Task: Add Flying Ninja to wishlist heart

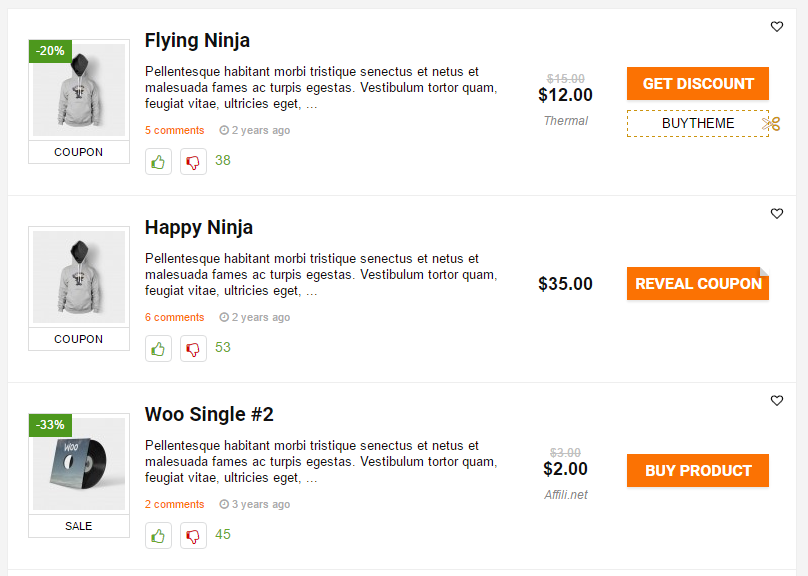Action: (777, 27)
